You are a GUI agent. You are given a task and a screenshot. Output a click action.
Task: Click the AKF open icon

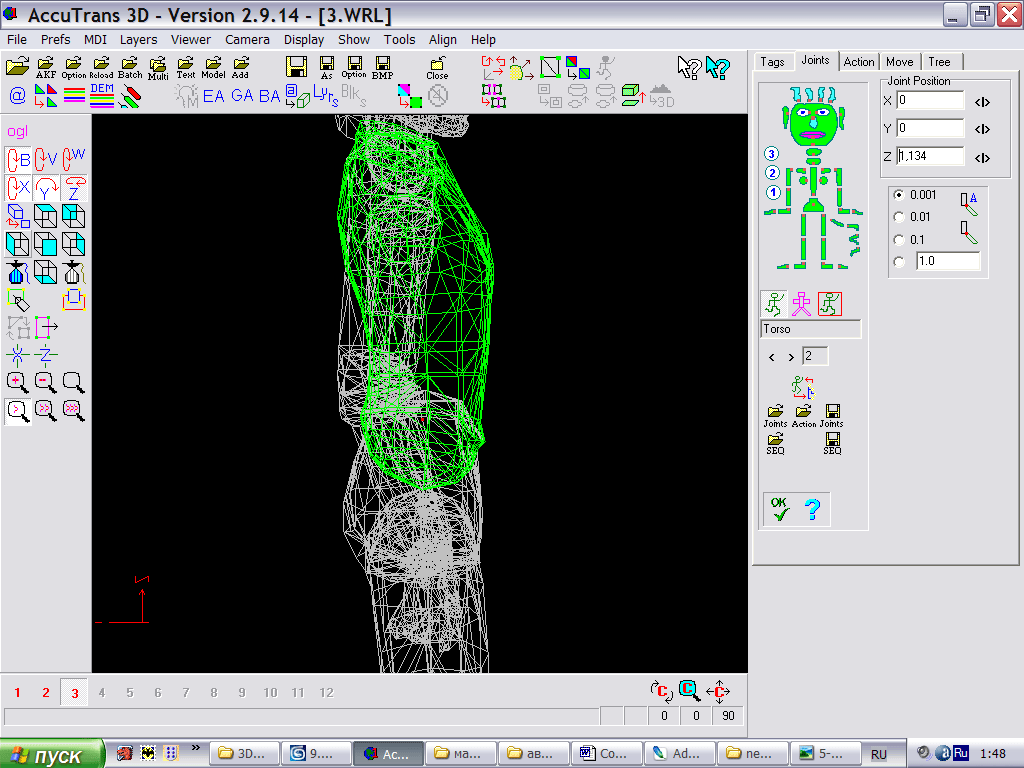(x=46, y=68)
